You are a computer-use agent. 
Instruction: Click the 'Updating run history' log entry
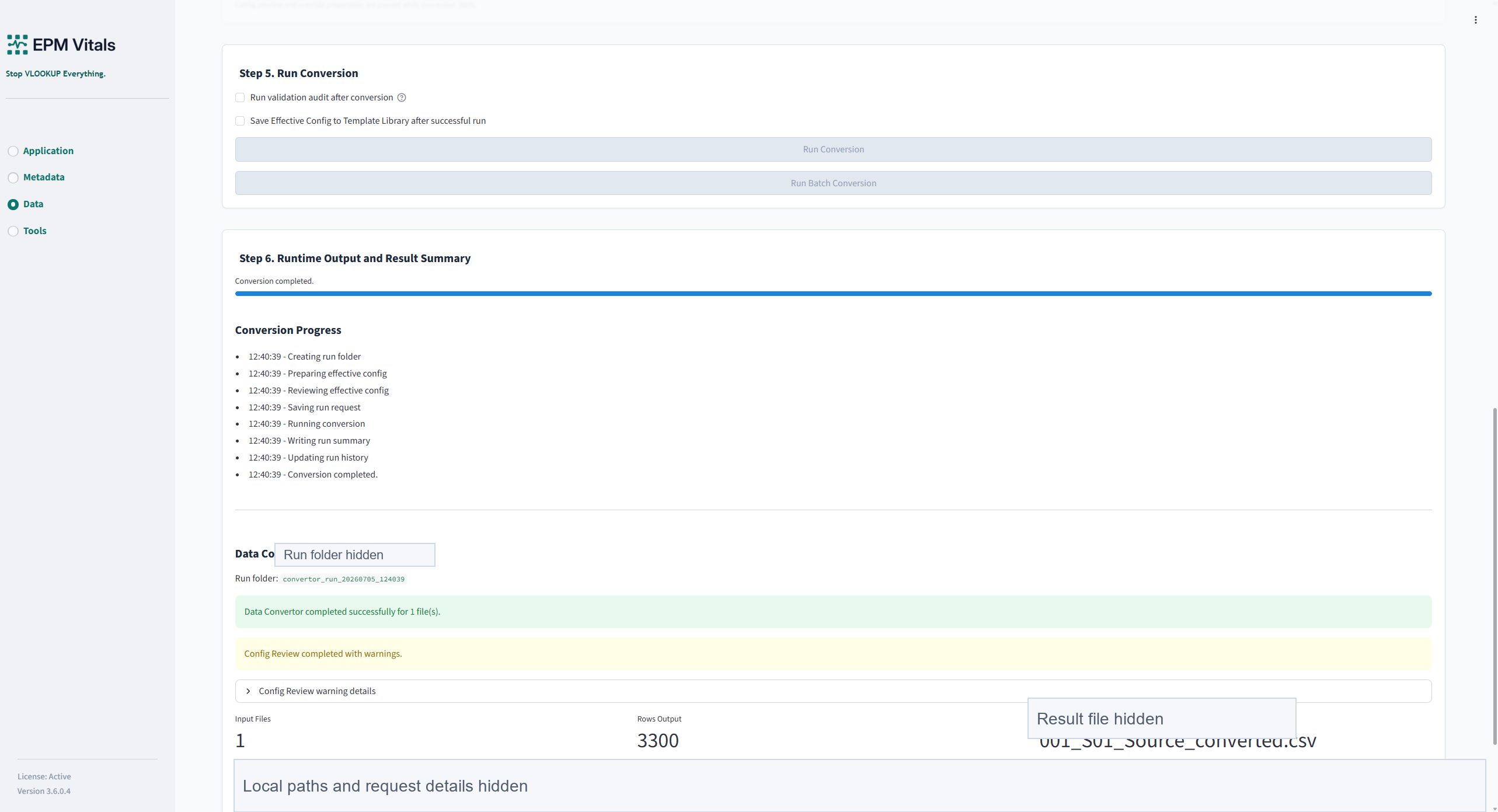308,458
